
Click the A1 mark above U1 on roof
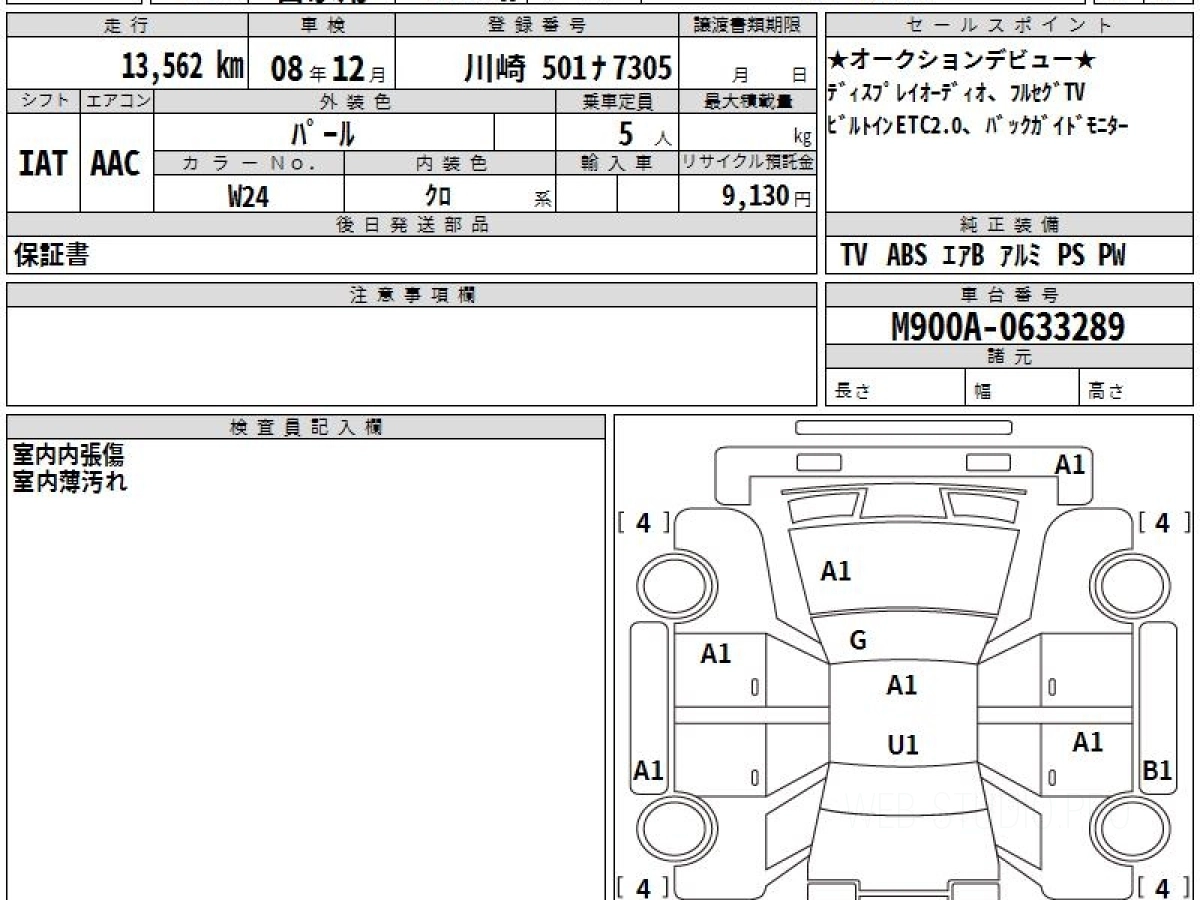click(x=902, y=686)
